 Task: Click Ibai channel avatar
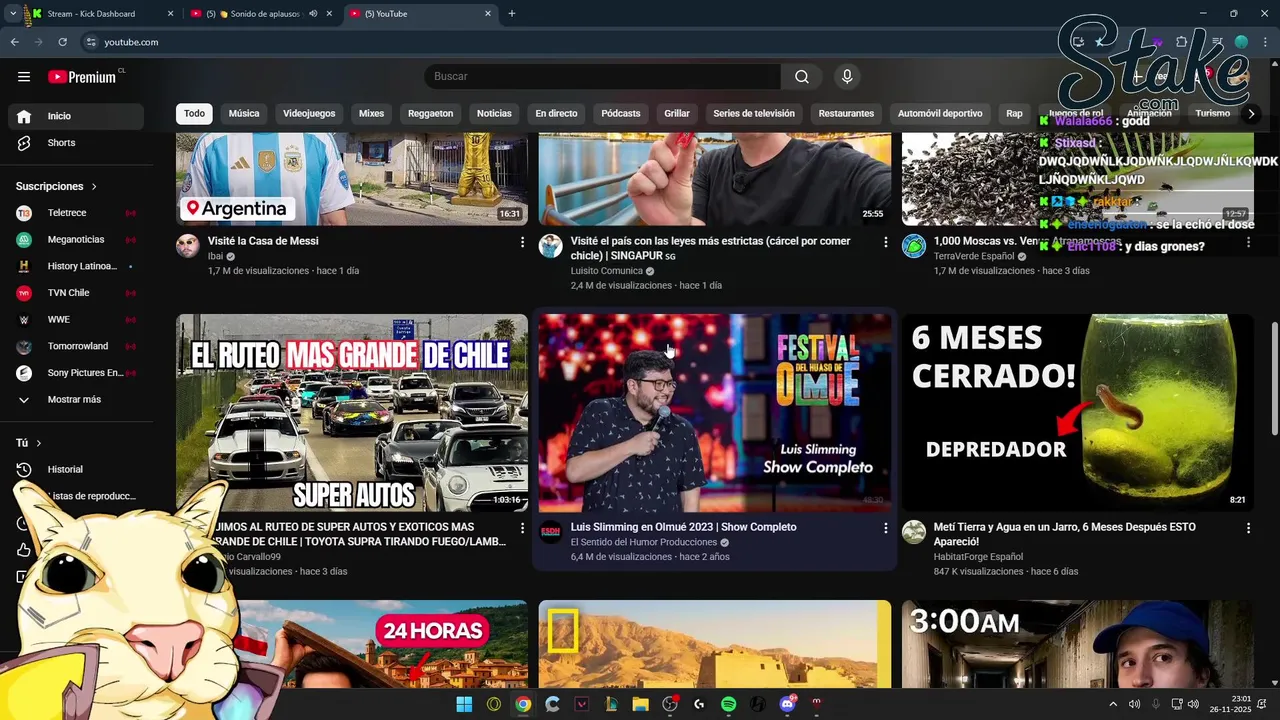coord(188,246)
